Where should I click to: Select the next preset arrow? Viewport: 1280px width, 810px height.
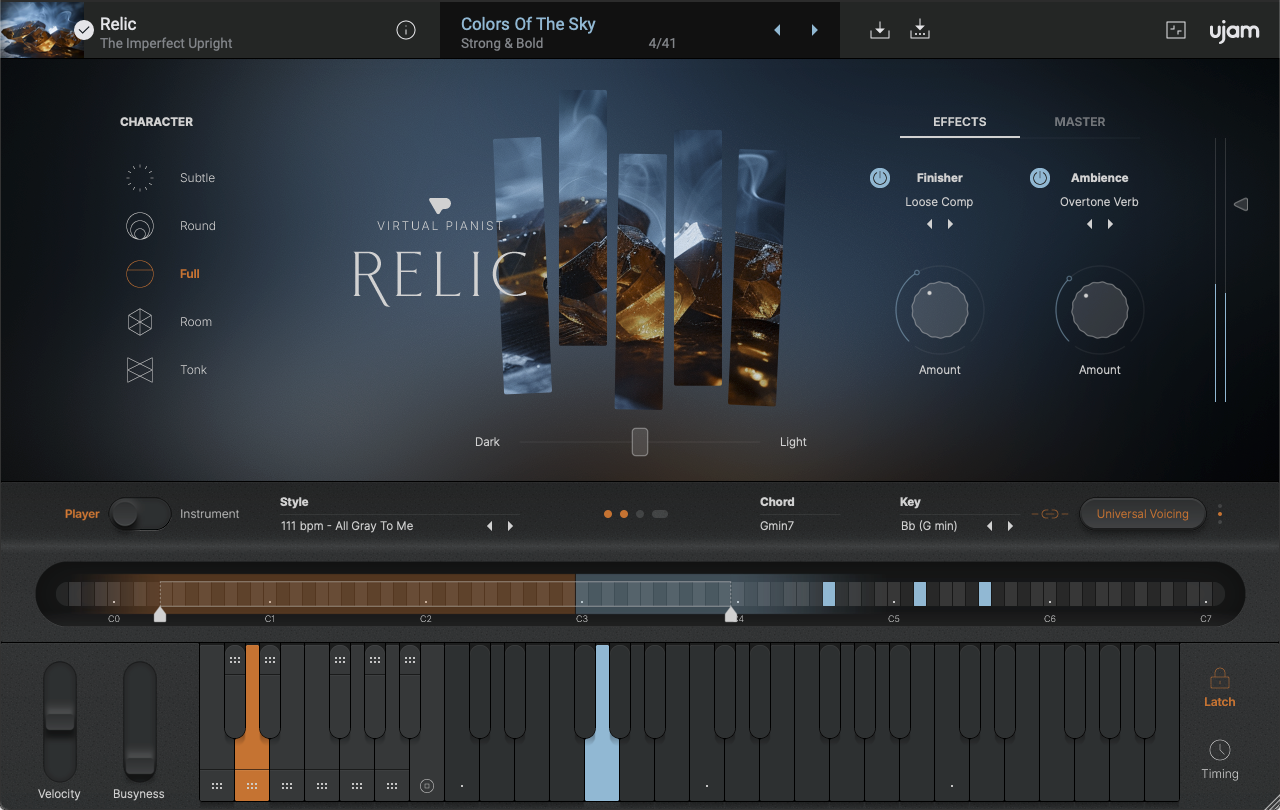coord(814,30)
